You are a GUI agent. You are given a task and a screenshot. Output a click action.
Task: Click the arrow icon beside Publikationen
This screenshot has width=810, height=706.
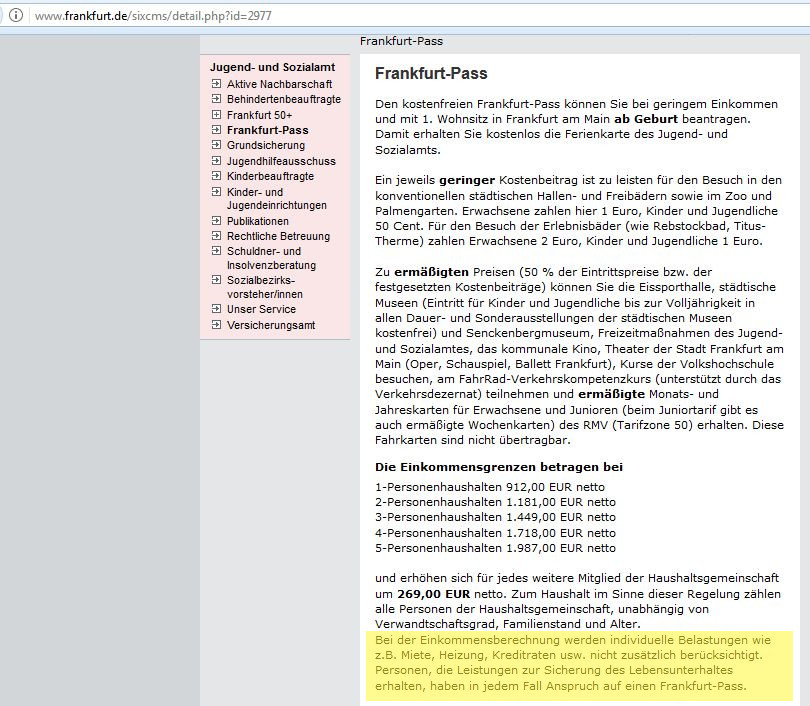pyautogui.click(x=216, y=221)
